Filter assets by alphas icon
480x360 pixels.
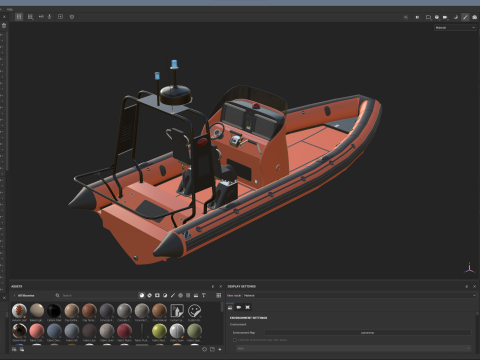[180, 295]
